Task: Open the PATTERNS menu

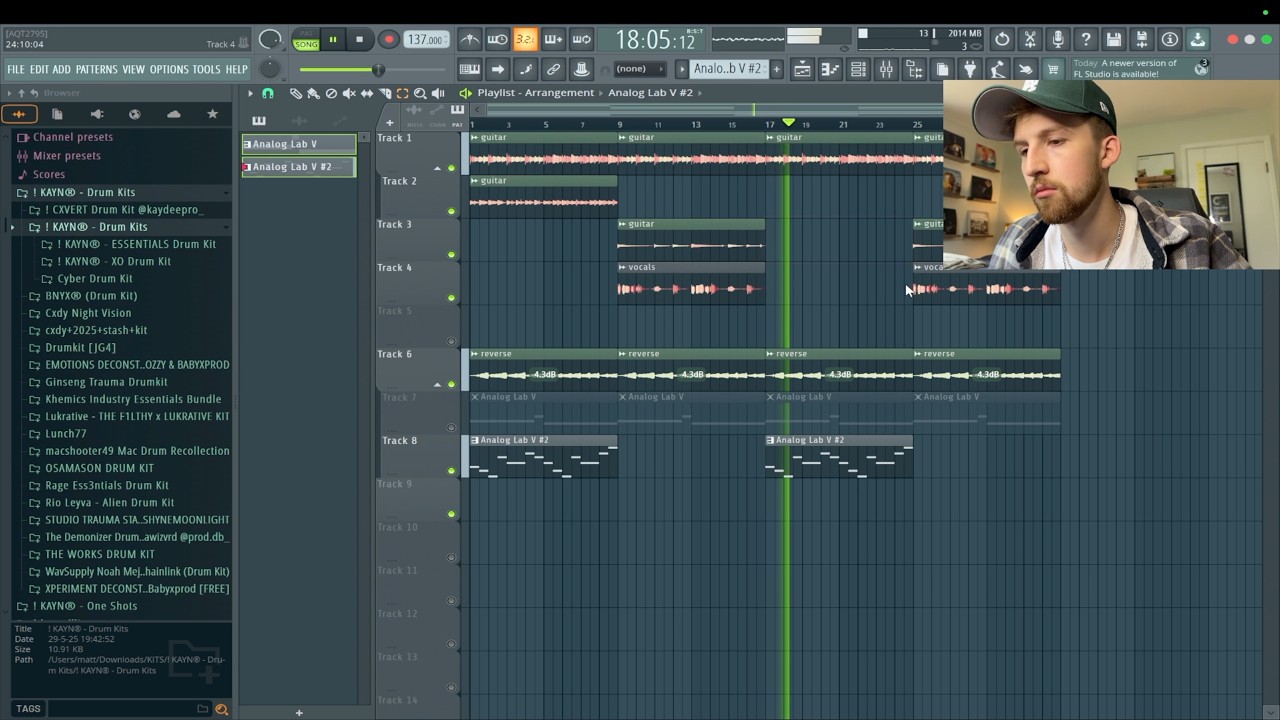Action: pos(97,70)
